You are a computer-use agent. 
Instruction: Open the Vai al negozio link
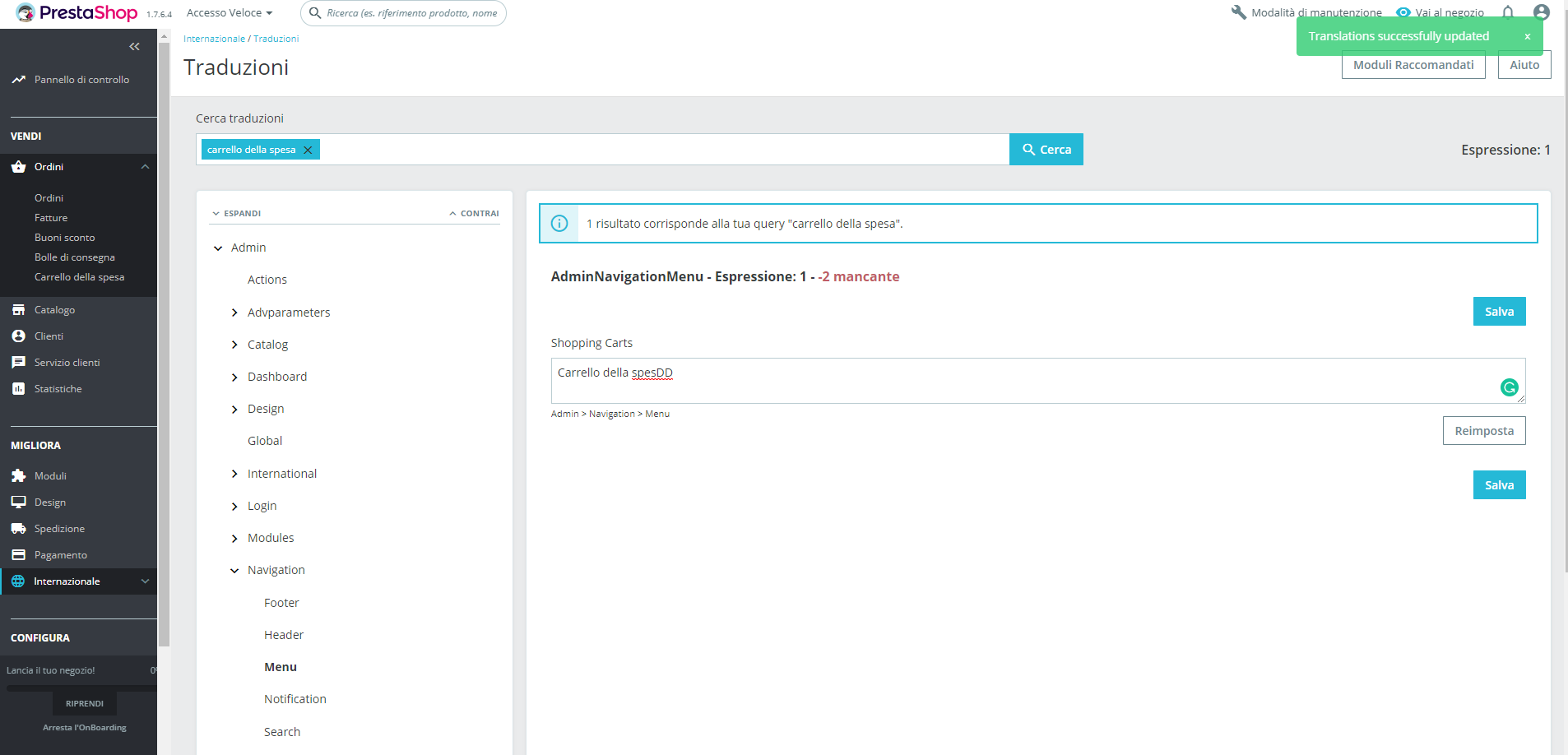tap(1450, 12)
